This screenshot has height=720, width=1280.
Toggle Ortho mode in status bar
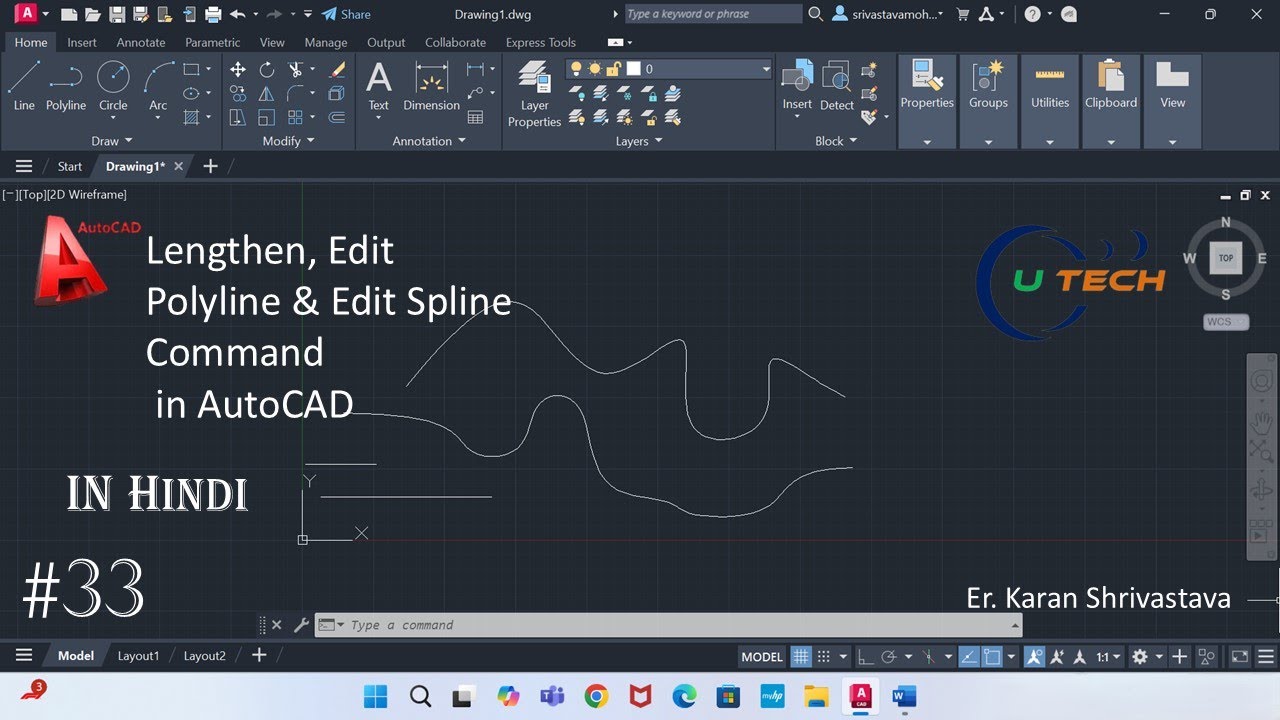tap(866, 657)
